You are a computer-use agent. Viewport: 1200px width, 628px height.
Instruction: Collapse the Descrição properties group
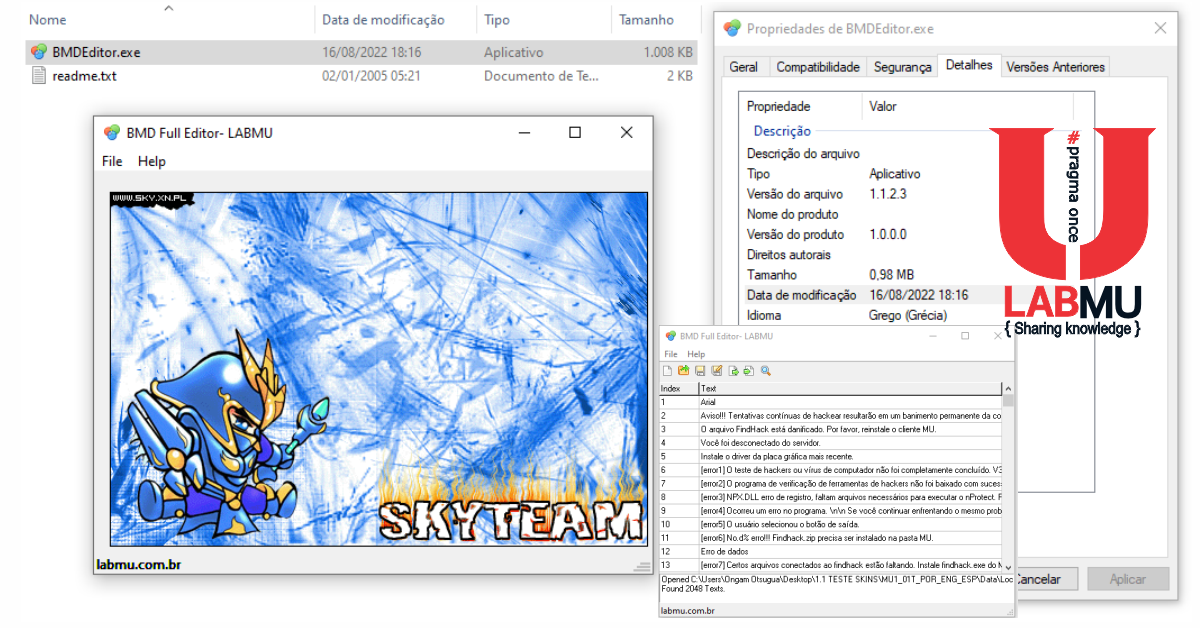782,131
